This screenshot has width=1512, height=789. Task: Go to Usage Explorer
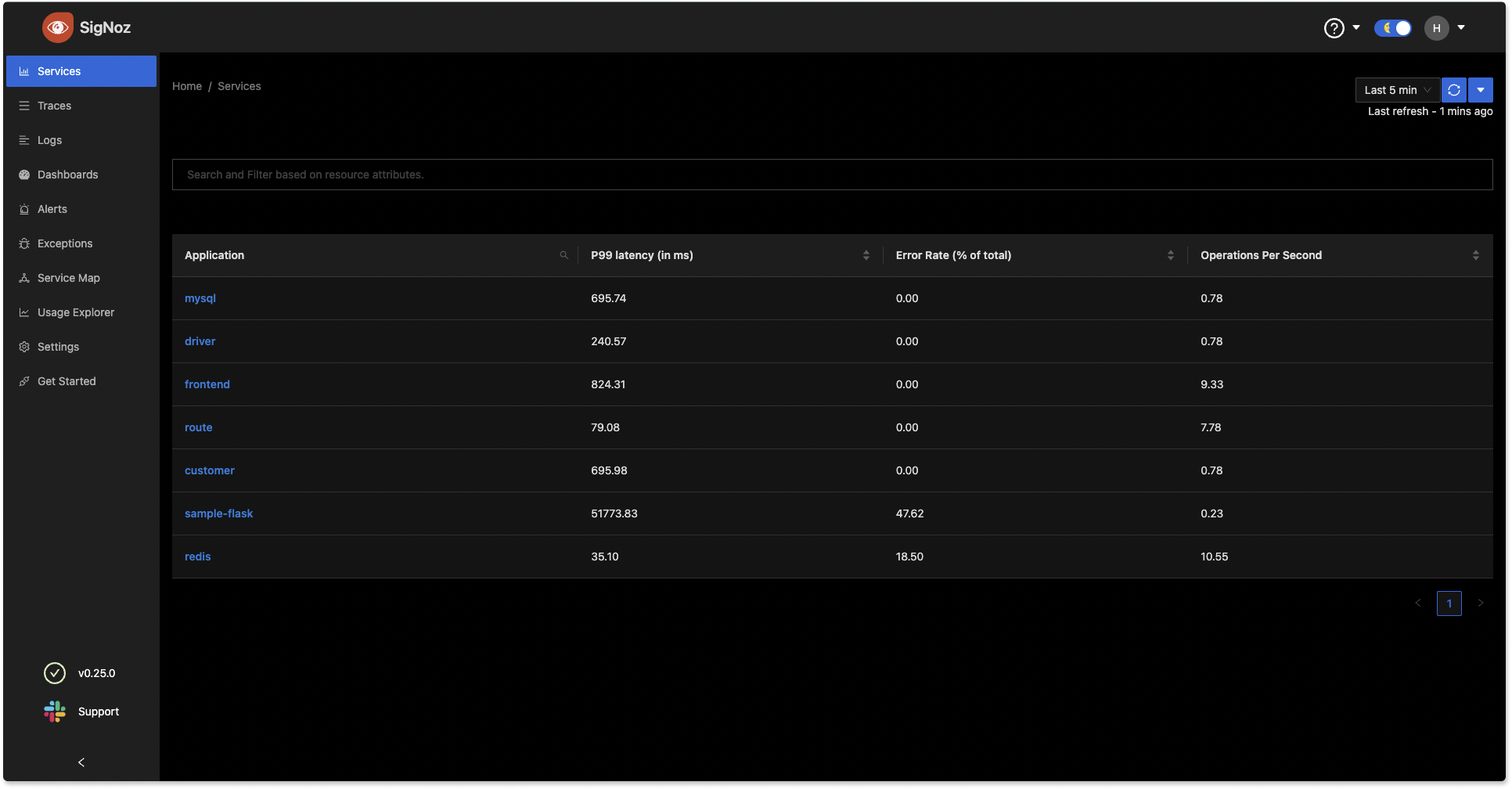tap(81, 312)
